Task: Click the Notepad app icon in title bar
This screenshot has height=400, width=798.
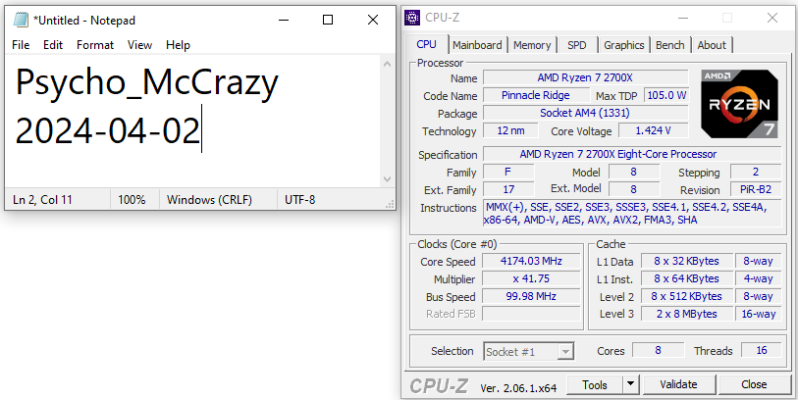Action: pos(21,20)
